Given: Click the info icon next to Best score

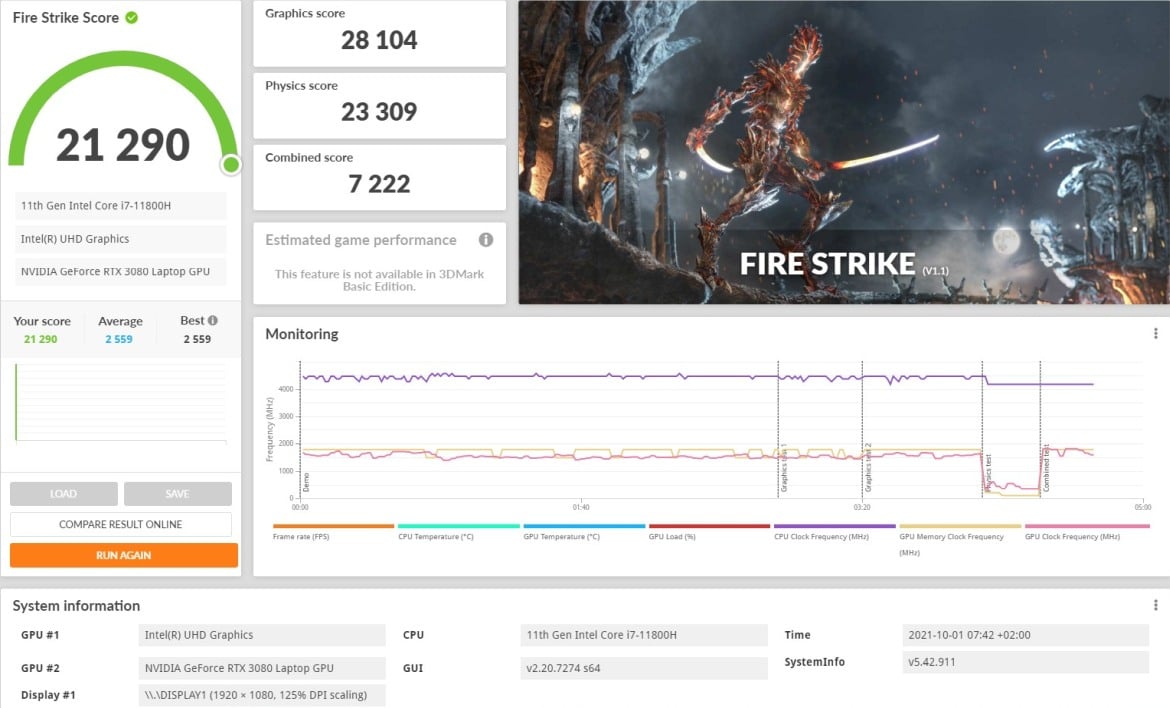Looking at the screenshot, I should click(213, 320).
